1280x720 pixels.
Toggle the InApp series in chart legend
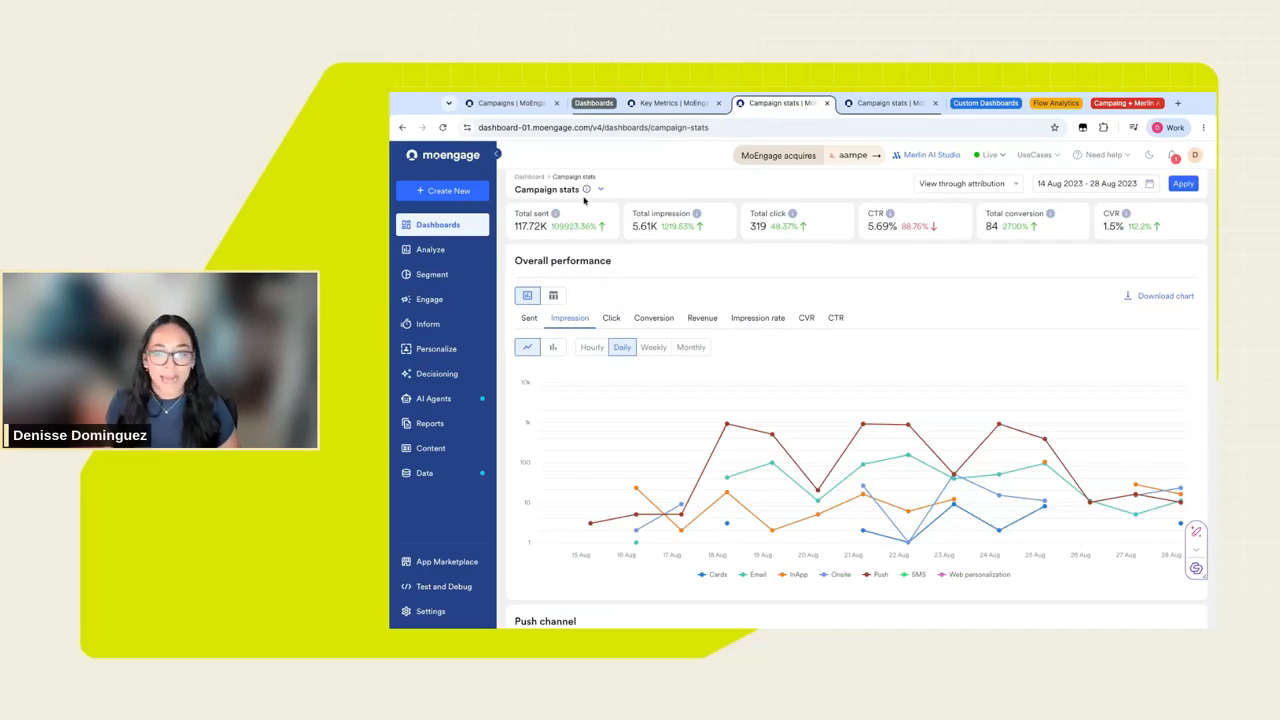[x=793, y=575]
